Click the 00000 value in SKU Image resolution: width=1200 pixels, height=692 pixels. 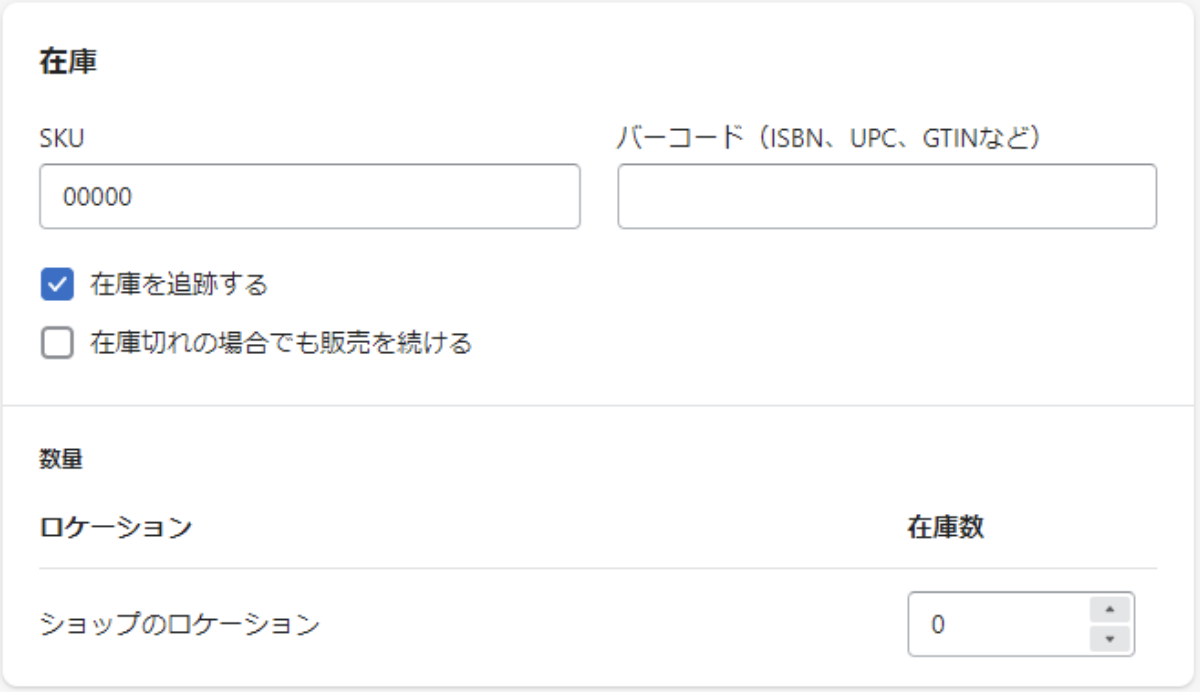97,197
